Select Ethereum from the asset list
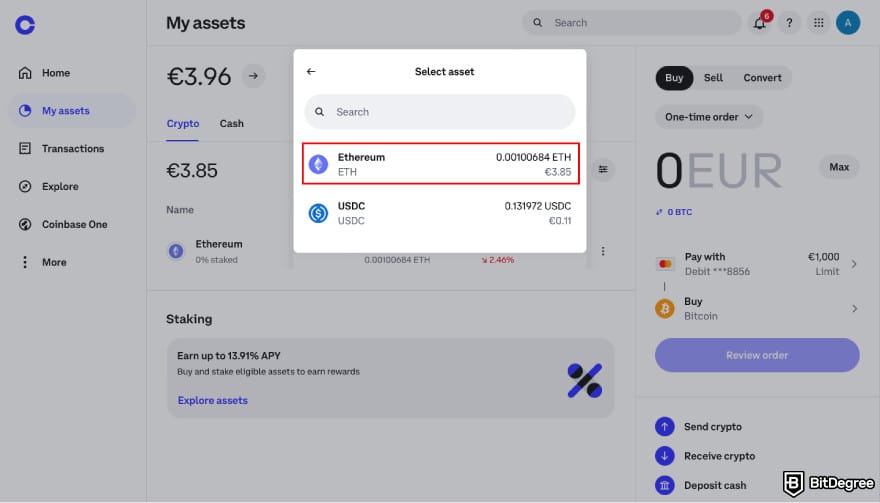The width and height of the screenshot is (880, 503). [x=441, y=163]
